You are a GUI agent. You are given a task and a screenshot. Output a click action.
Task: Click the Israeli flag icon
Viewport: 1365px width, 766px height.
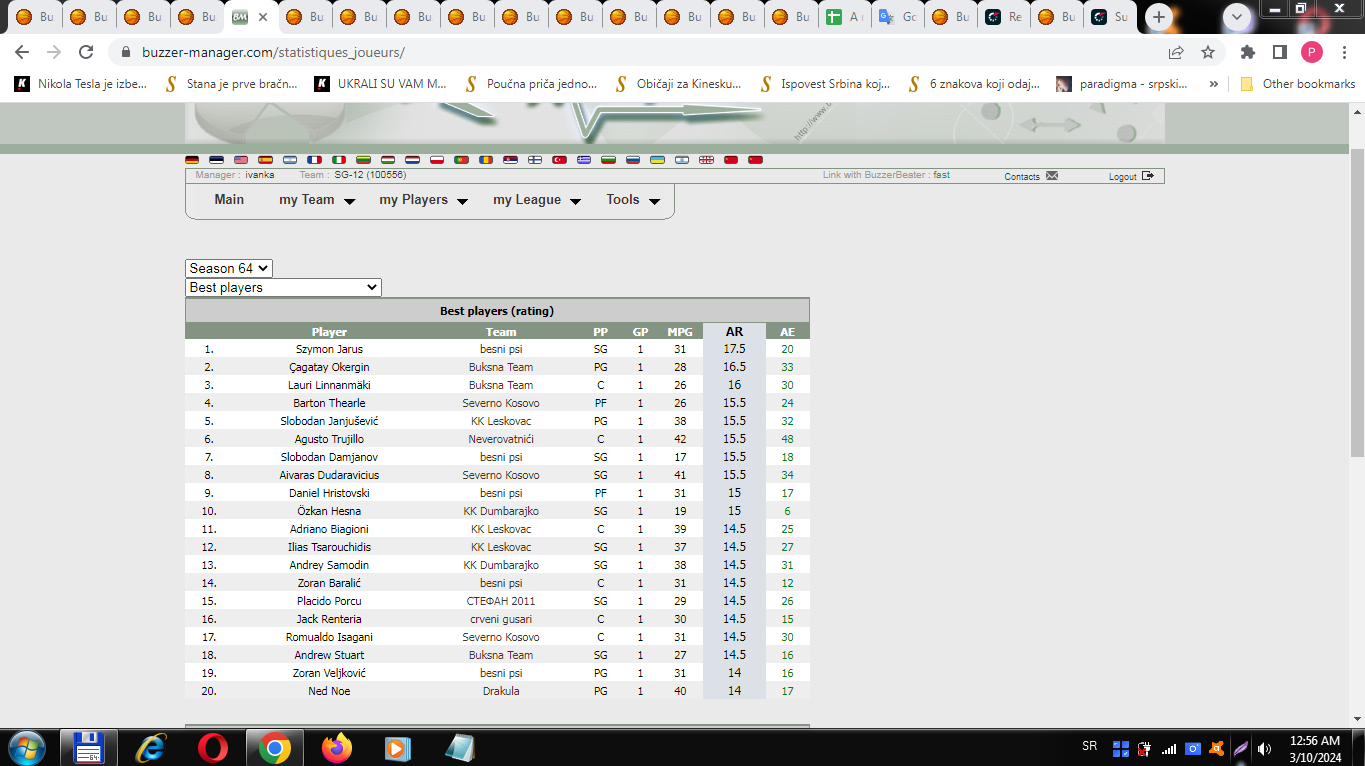tap(682, 160)
